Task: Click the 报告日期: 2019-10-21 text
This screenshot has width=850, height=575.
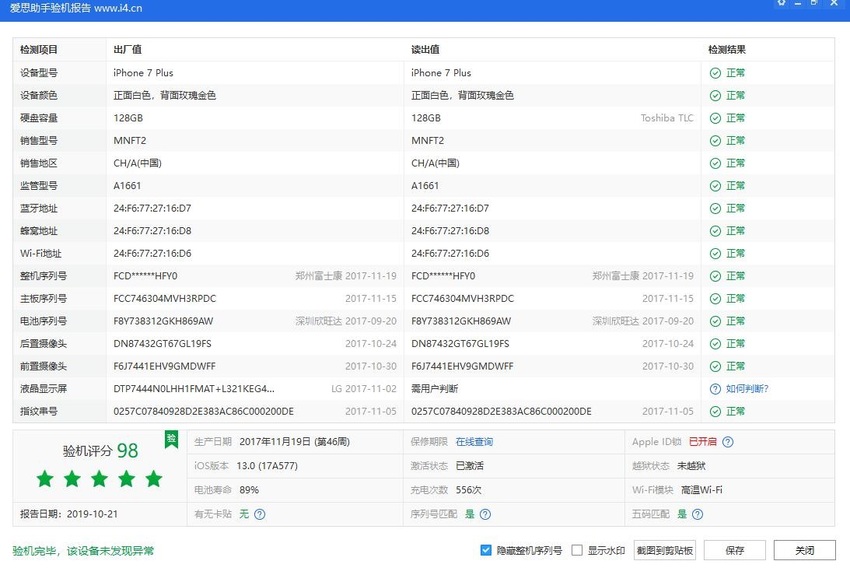Action: pos(69,514)
